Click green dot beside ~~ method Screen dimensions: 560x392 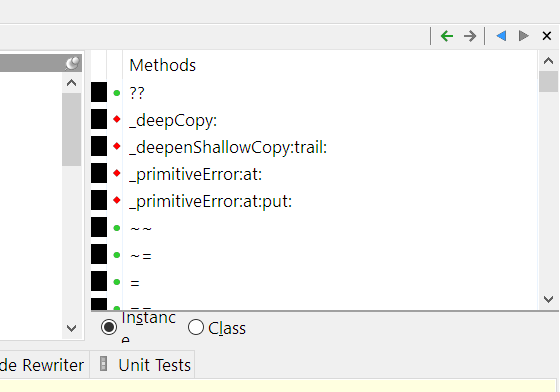coord(116,228)
